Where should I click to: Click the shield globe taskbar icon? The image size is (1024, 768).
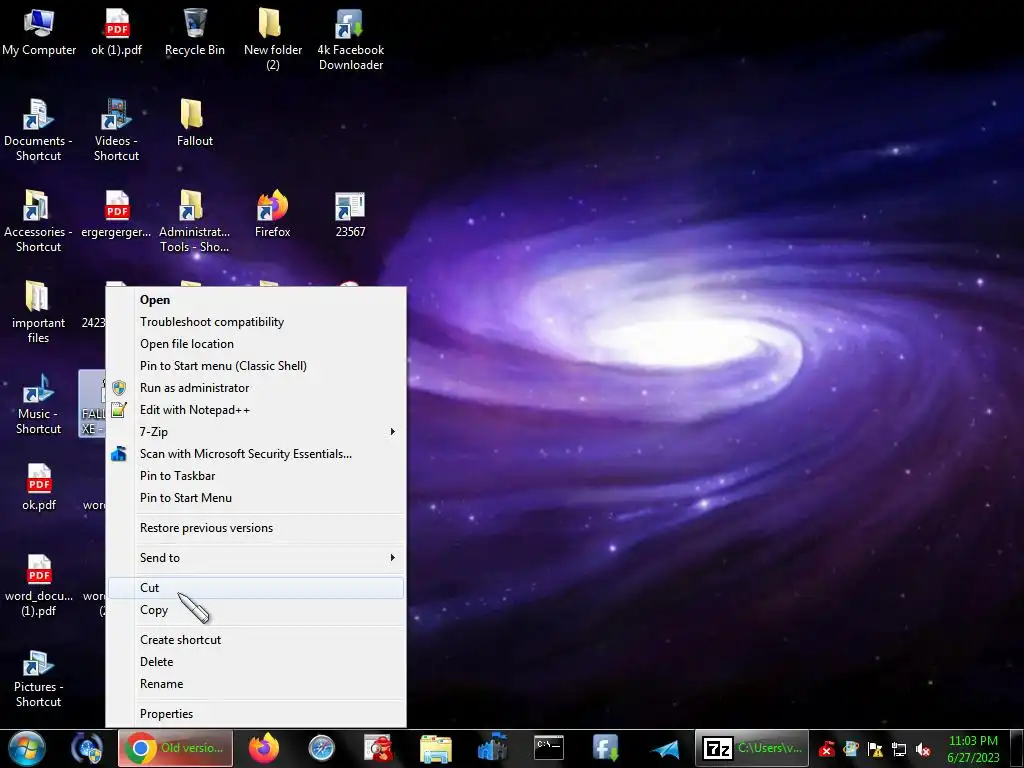click(x=87, y=748)
